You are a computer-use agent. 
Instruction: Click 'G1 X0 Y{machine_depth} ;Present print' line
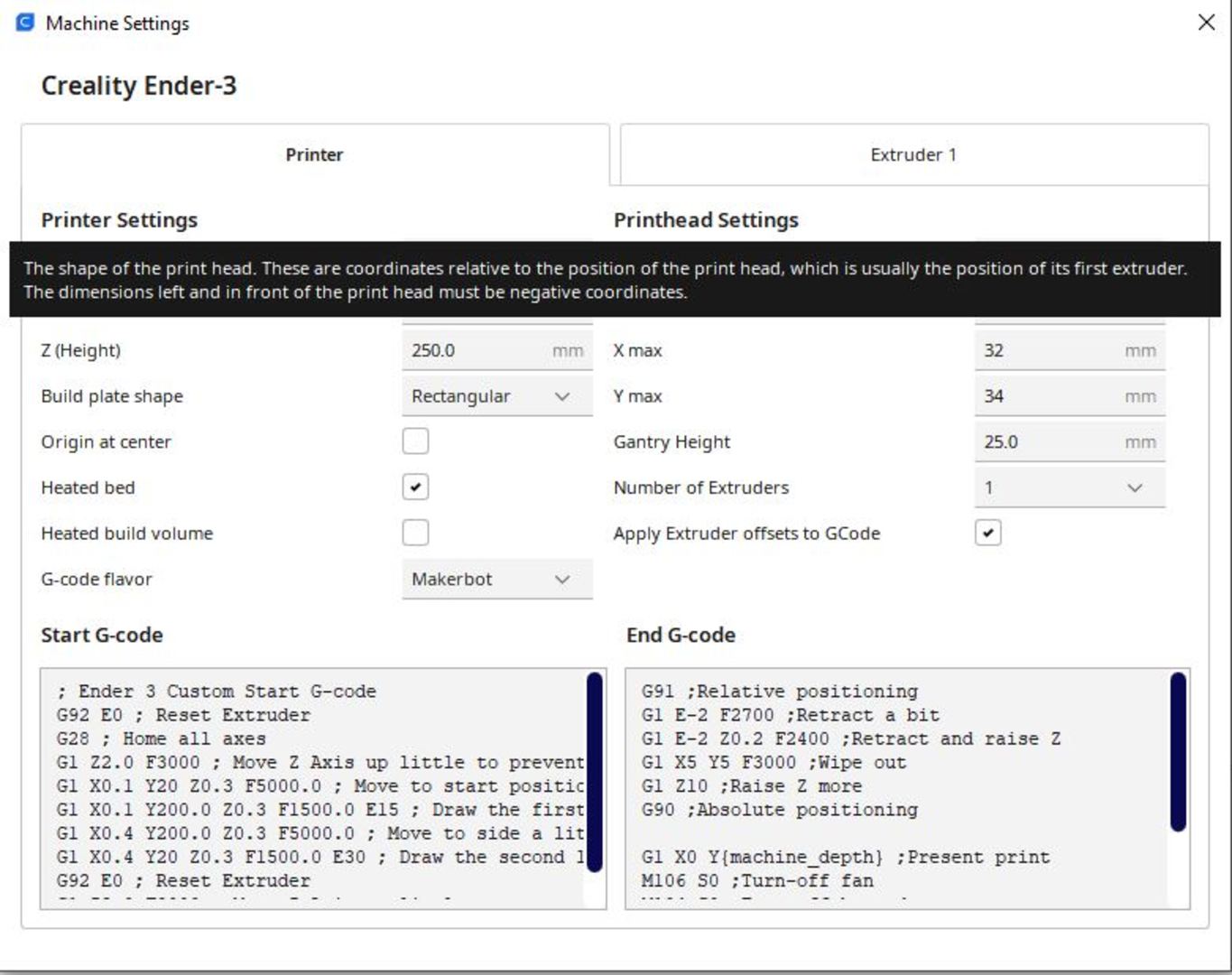(846, 857)
